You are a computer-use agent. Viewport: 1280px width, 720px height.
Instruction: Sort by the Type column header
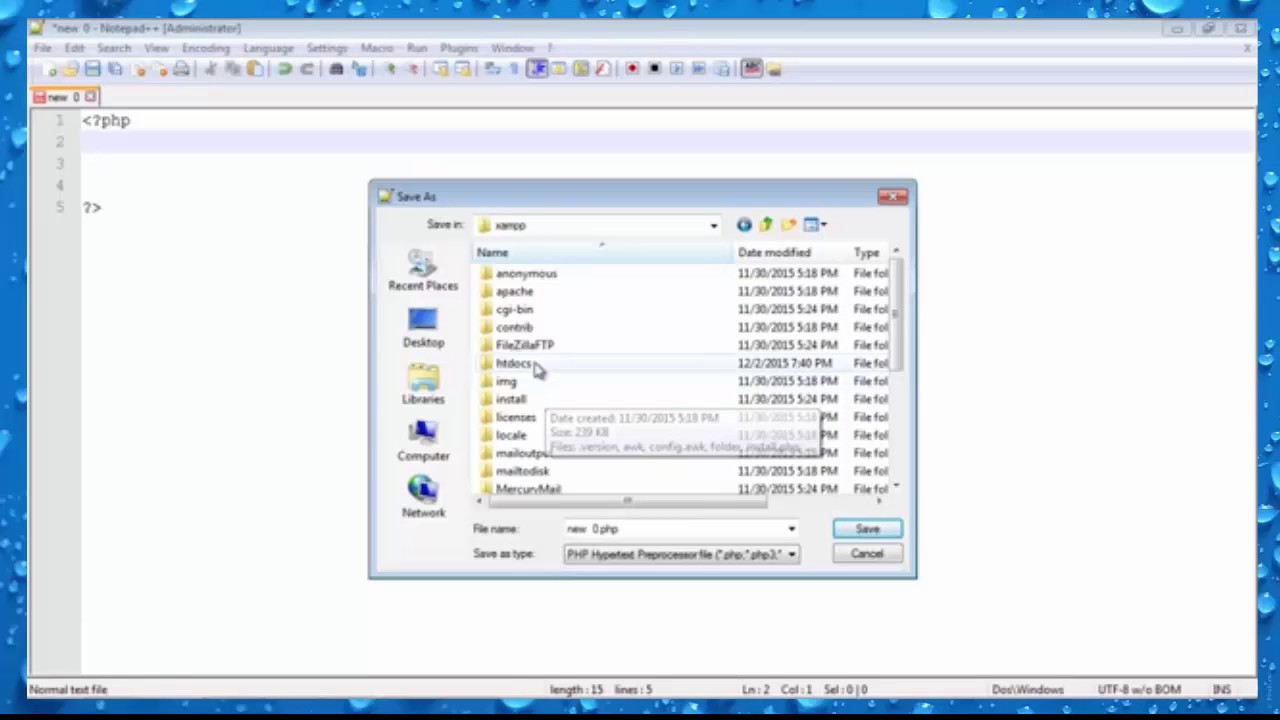pyautogui.click(x=868, y=253)
